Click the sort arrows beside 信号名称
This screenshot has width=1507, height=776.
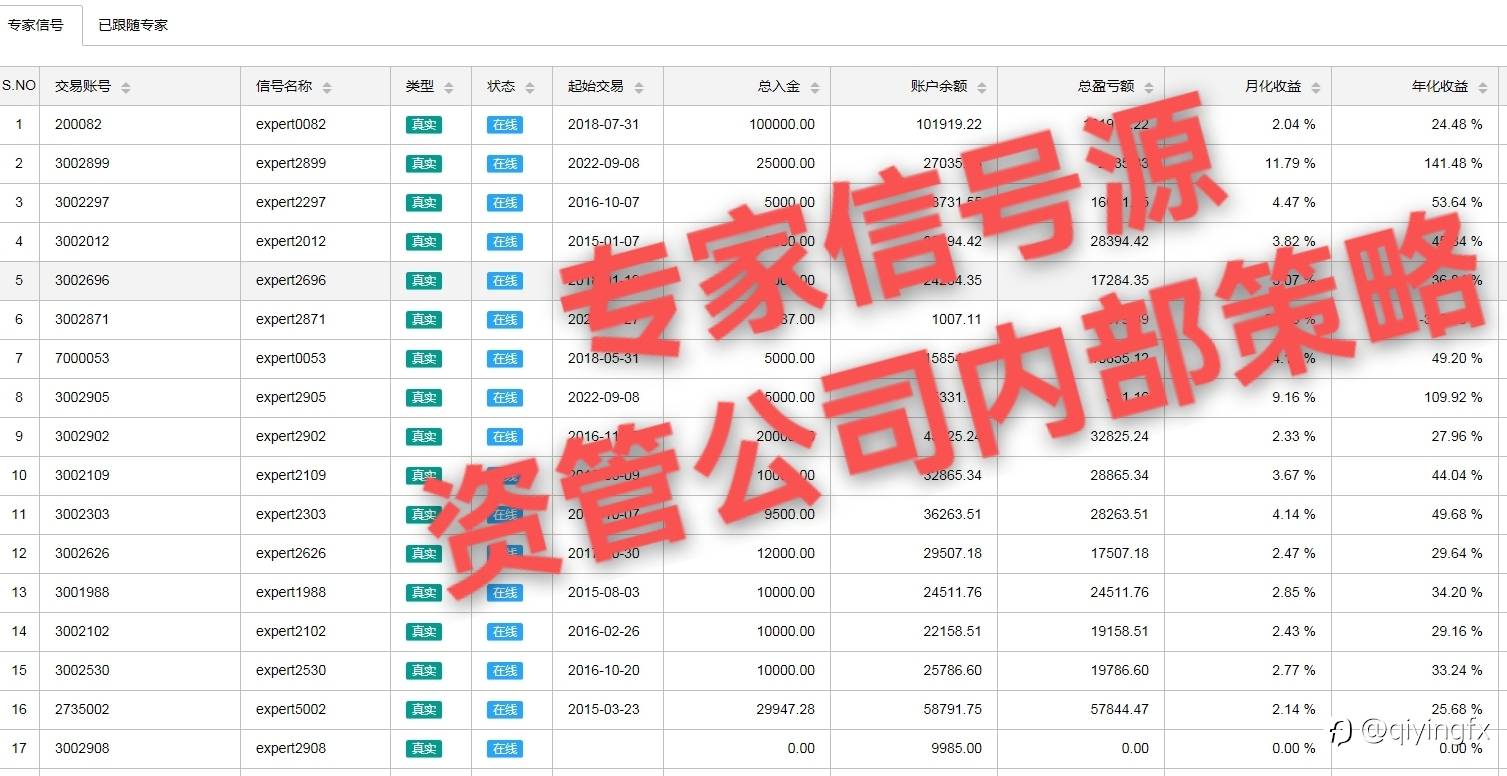pos(327,88)
